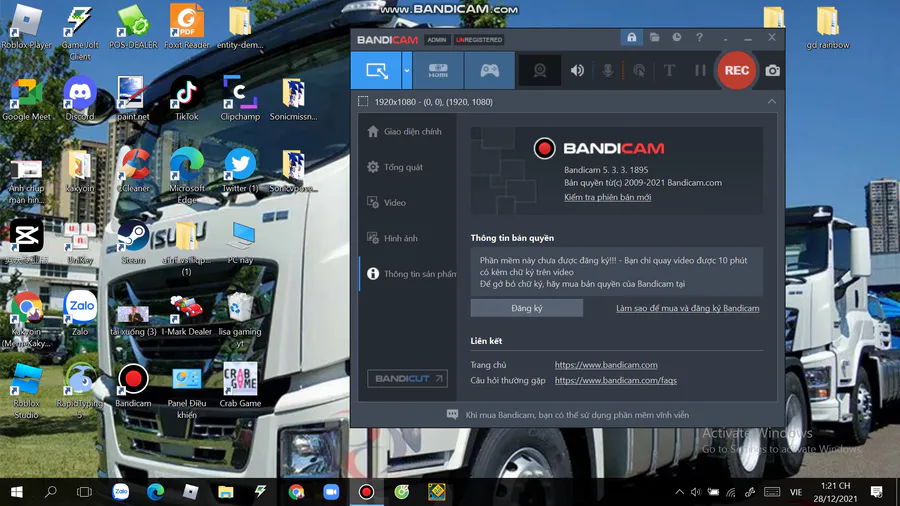900x506 pixels.
Task: Open Thông tin sản phẩm tab
Action: point(408,274)
